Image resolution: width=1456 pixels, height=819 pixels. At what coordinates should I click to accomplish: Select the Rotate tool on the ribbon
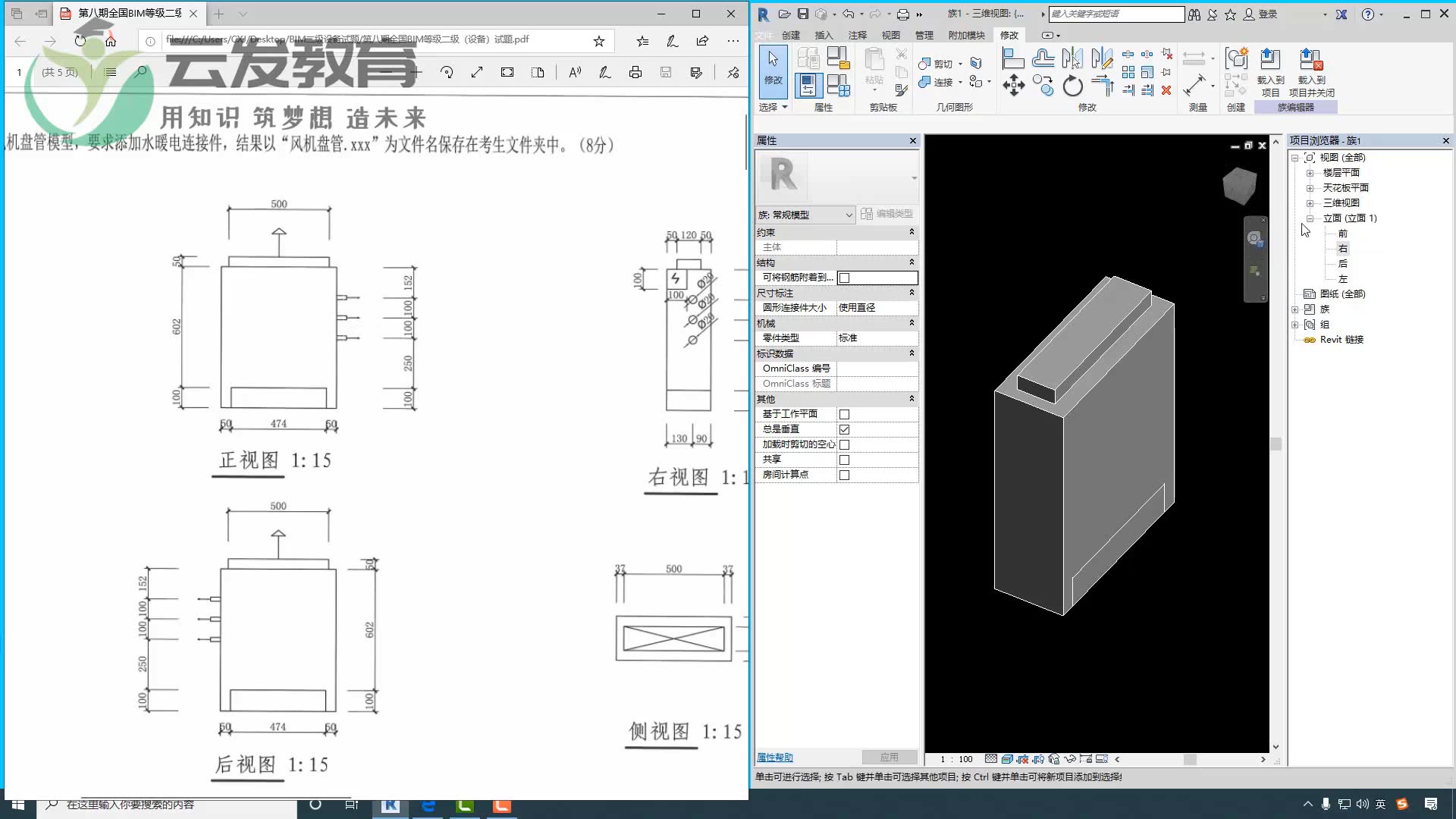1072,86
